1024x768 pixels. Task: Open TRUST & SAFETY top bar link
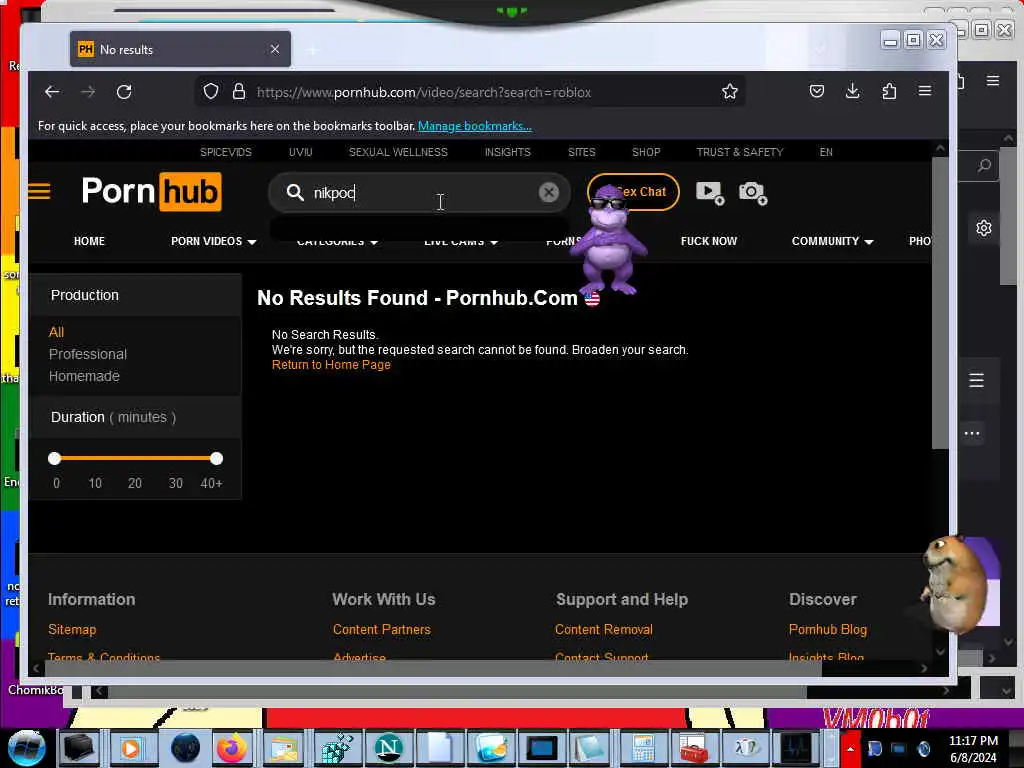pyautogui.click(x=739, y=152)
